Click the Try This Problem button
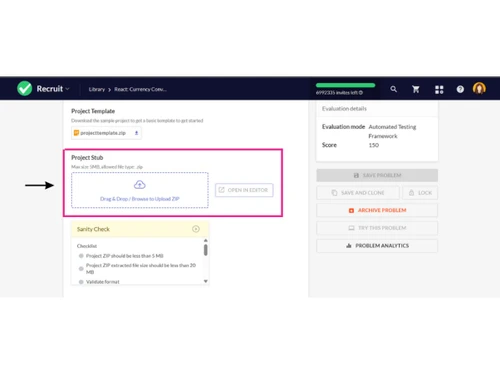 click(377, 228)
